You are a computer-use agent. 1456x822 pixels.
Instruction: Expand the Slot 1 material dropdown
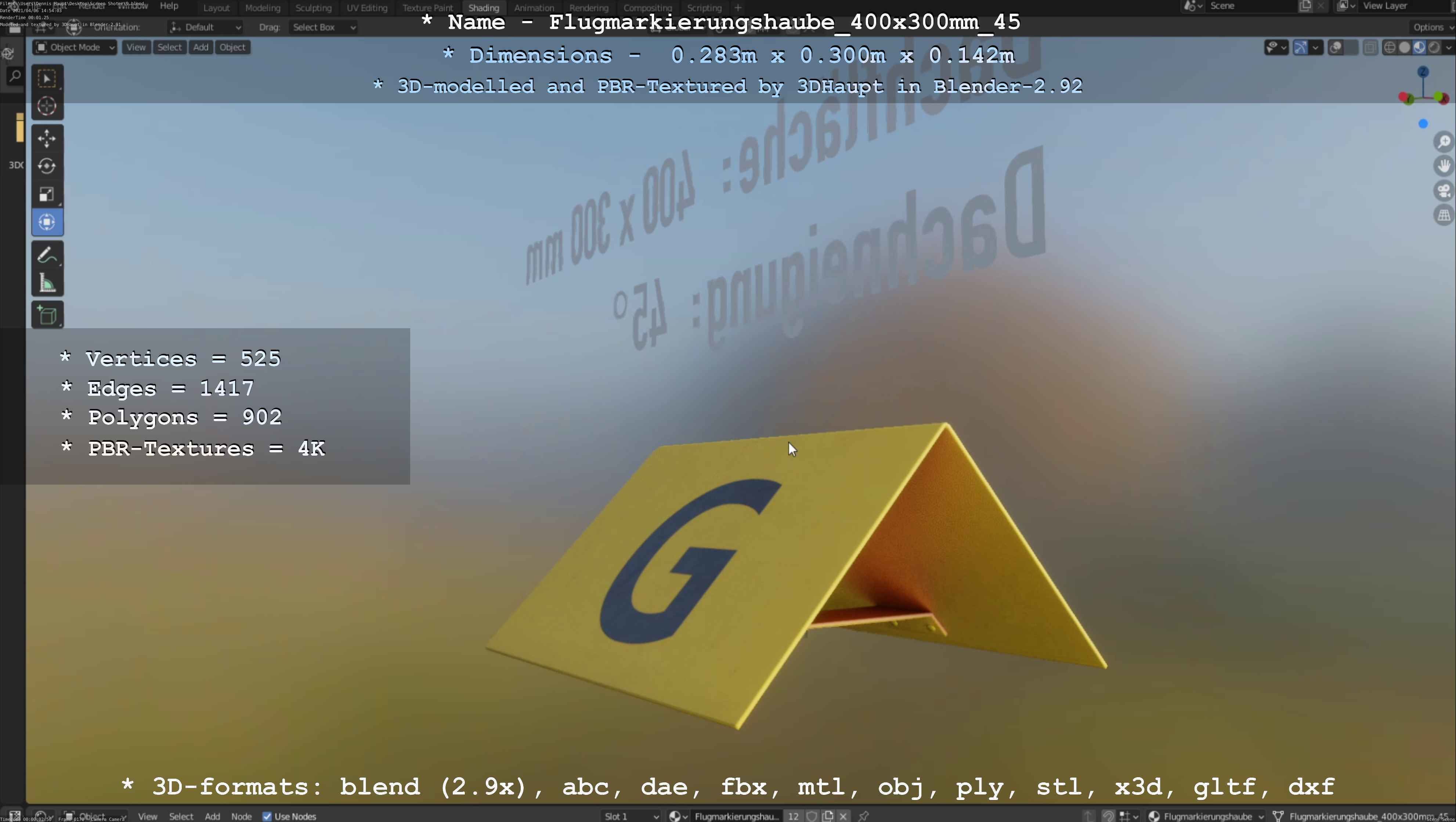pos(631,816)
